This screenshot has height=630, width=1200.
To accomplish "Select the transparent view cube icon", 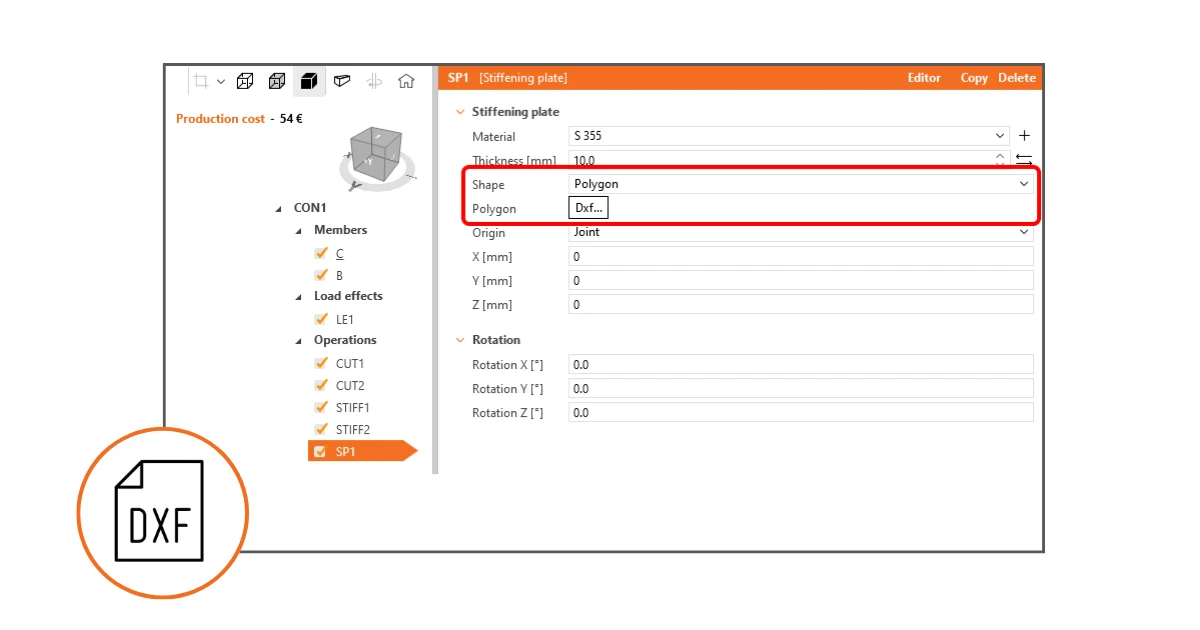I will (x=277, y=81).
